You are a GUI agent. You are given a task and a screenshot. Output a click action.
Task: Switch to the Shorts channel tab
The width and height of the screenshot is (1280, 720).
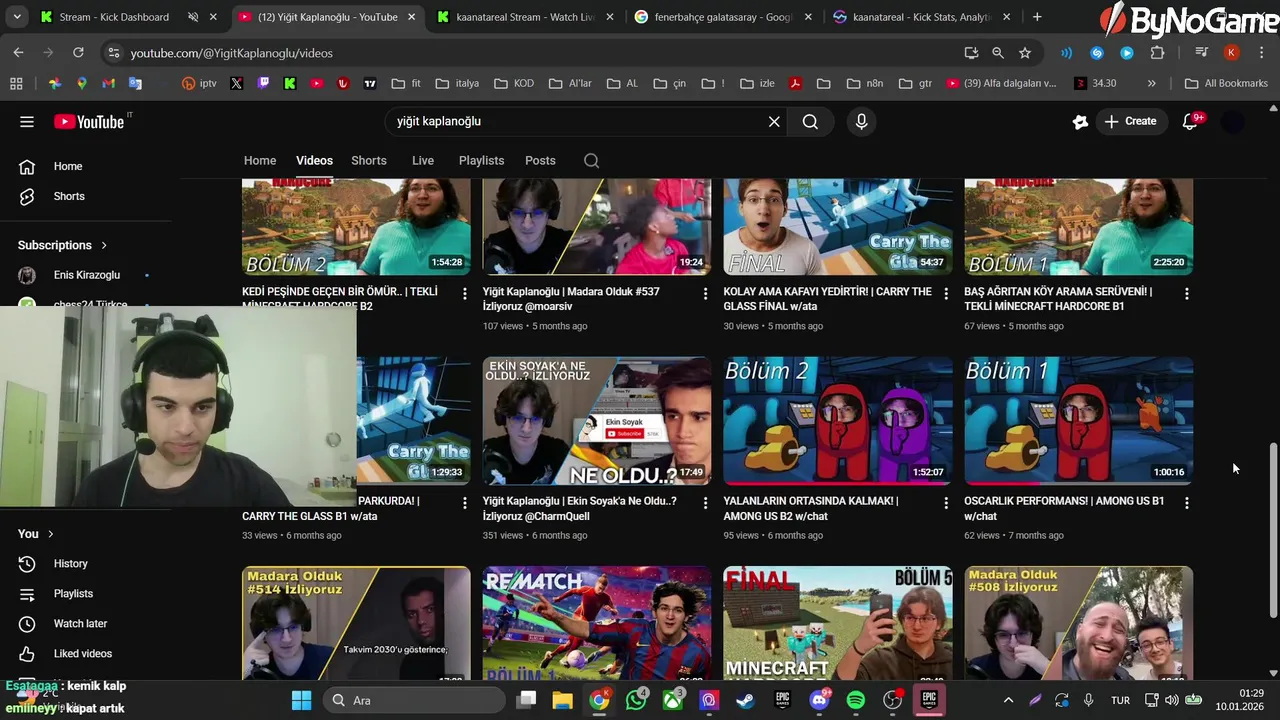(369, 161)
